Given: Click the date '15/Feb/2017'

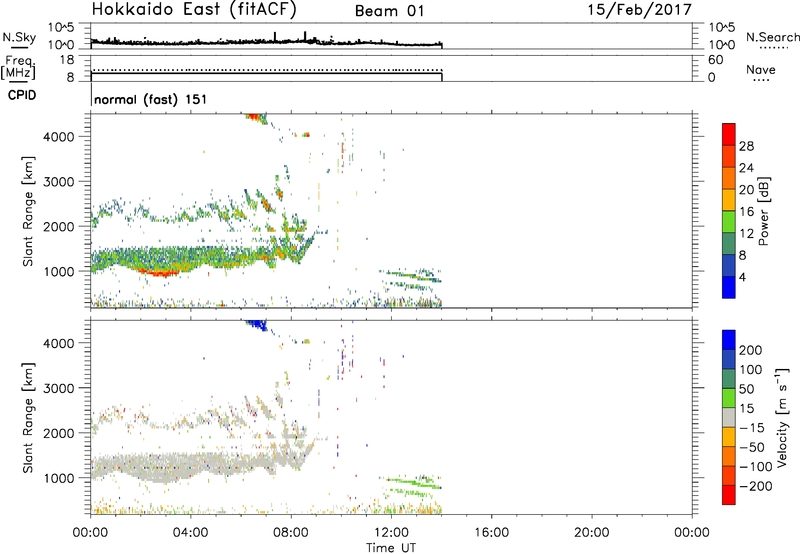Looking at the screenshot, I should point(639,10).
